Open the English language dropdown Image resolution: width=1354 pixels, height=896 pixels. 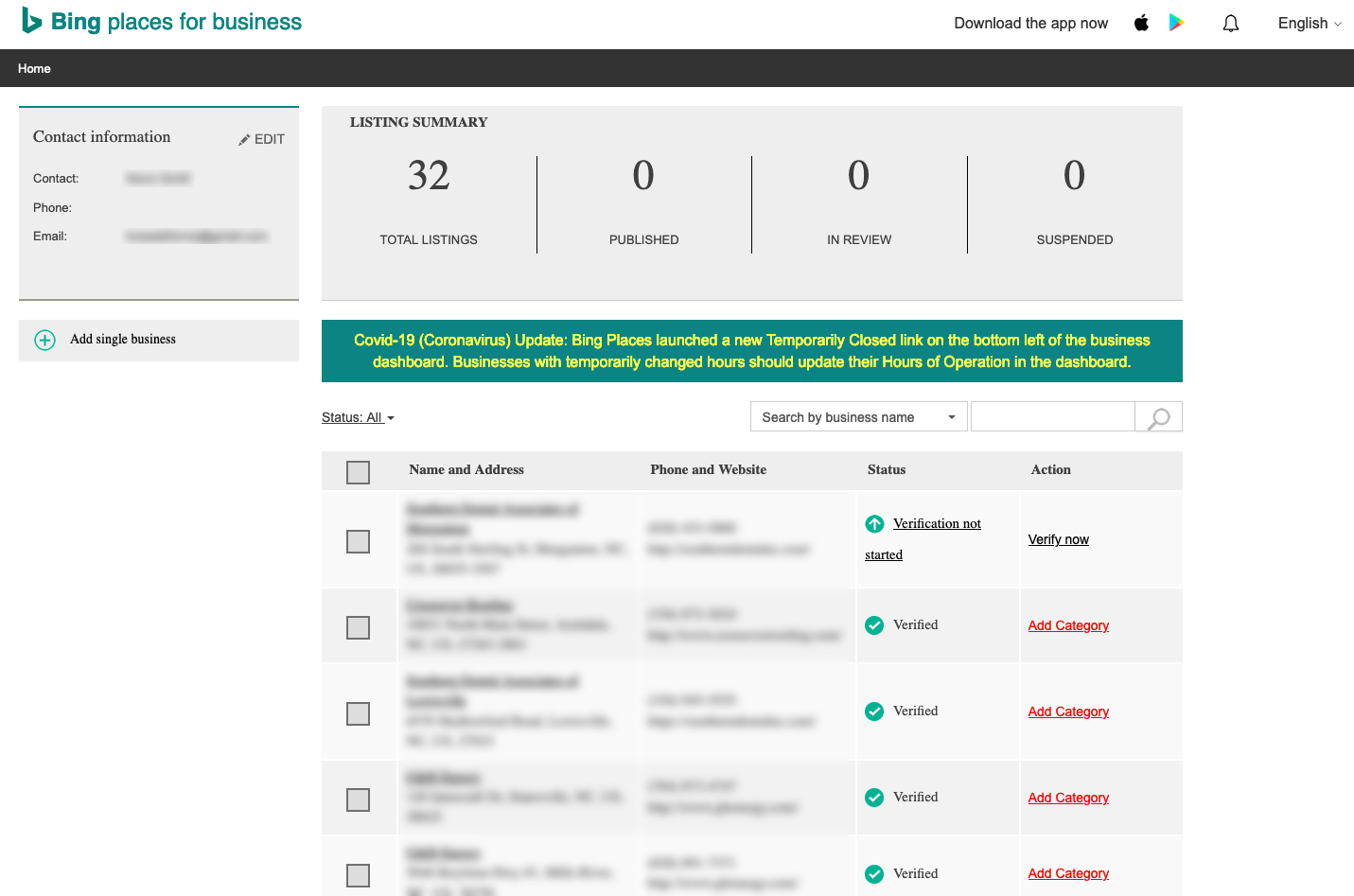[1310, 23]
